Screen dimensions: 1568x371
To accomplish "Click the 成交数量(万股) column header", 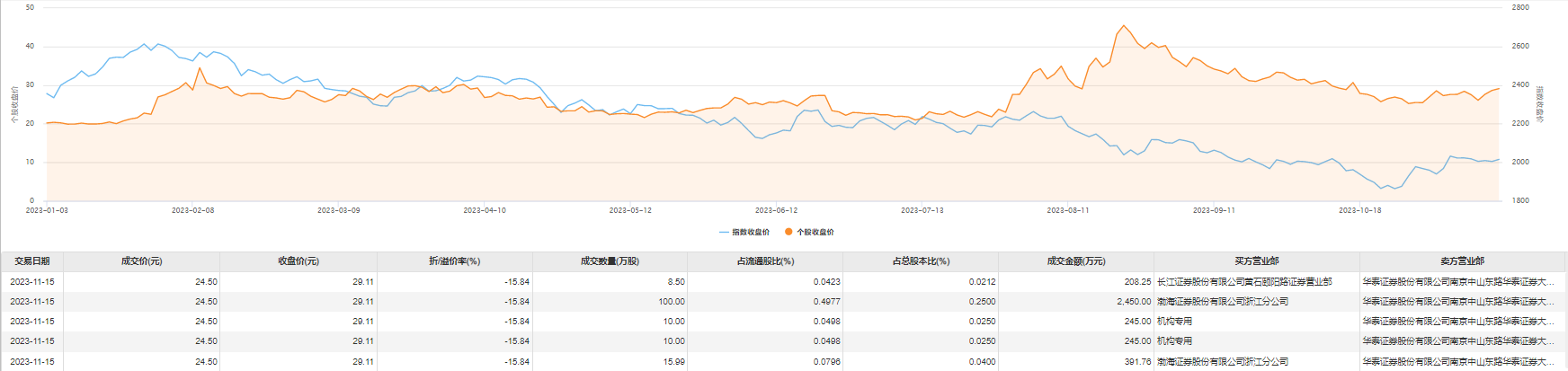I will 610,261.
